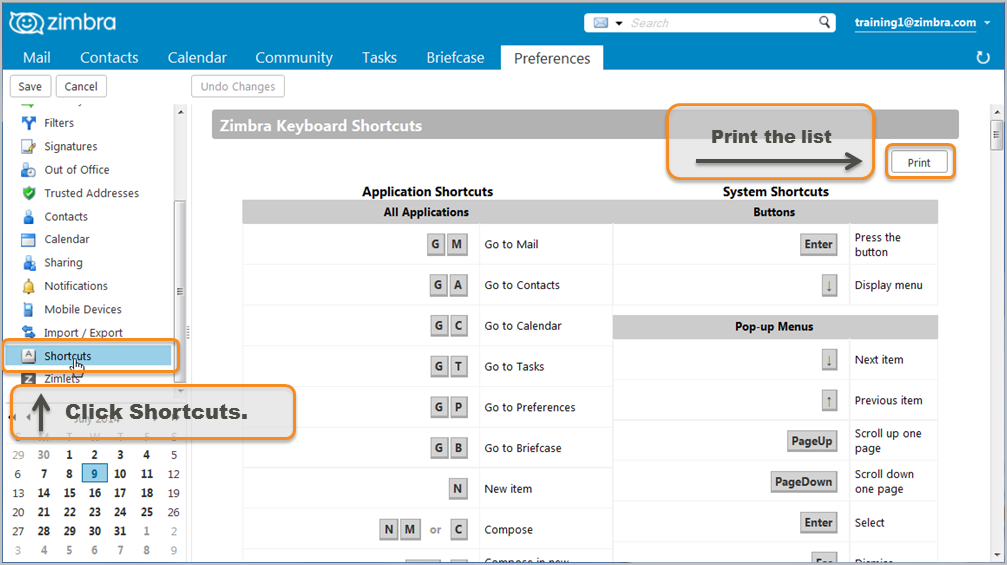Click the 'Go to Briefcase' shortcut text
Image resolution: width=1007 pixels, height=565 pixels.
pyautogui.click(x=523, y=448)
